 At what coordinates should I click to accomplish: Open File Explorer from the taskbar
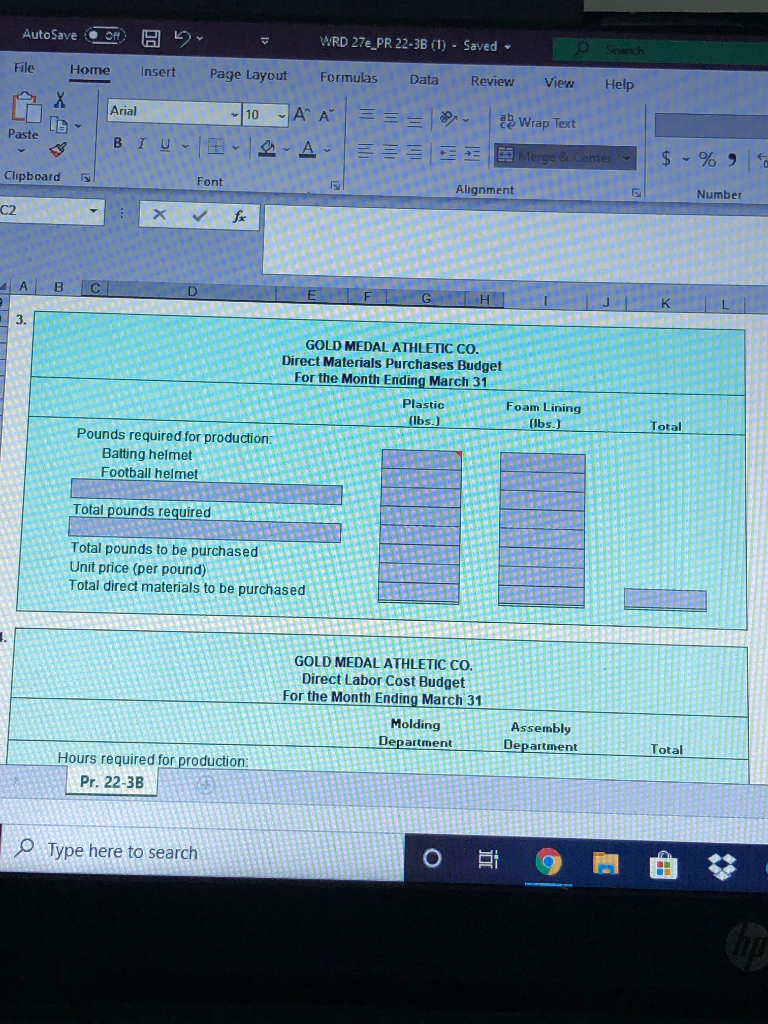coord(605,863)
